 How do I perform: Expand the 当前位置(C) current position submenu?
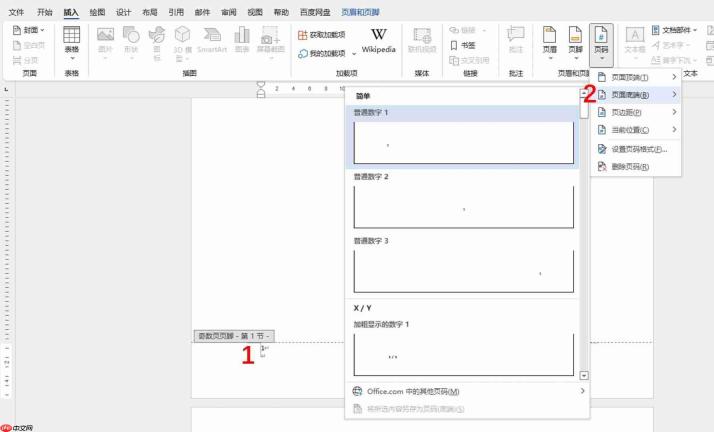pyautogui.click(x=636, y=130)
